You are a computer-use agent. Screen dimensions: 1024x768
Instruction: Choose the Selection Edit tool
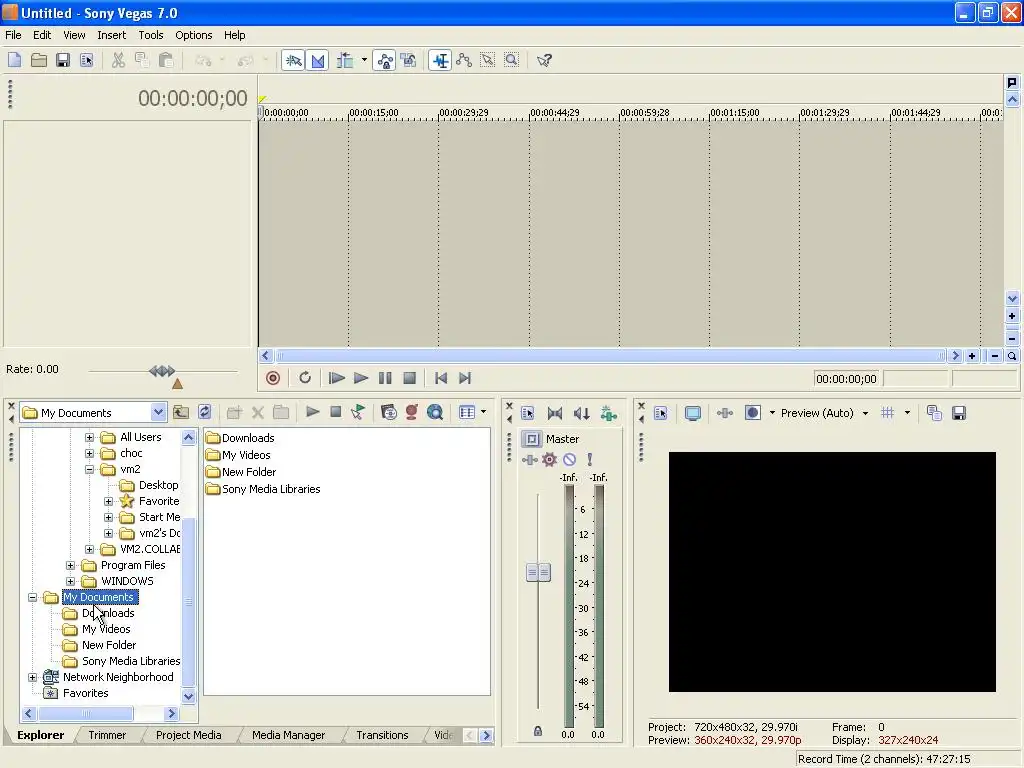(x=487, y=61)
